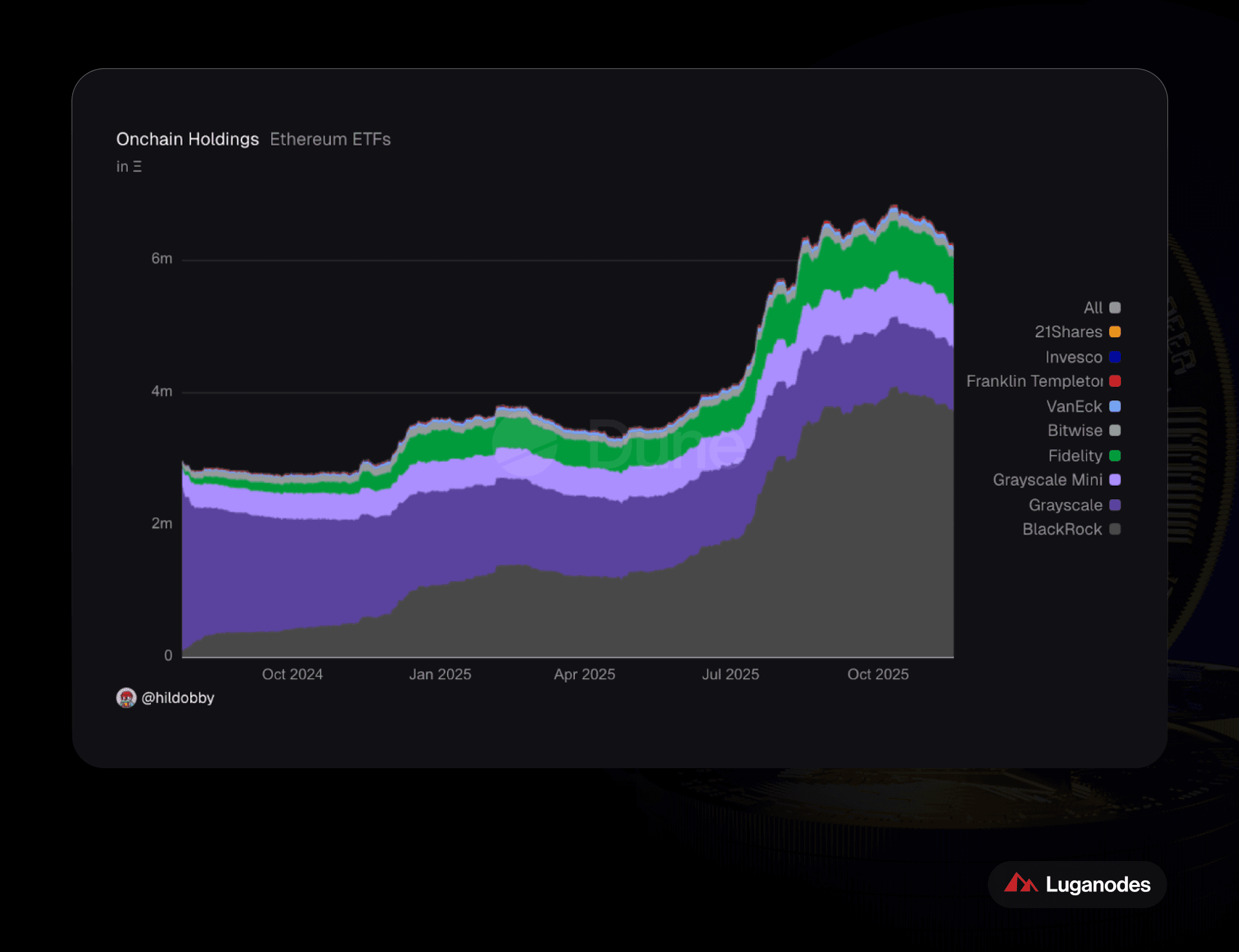1239x952 pixels.
Task: Click the Ethereum ETFs subtitle
Action: [330, 139]
